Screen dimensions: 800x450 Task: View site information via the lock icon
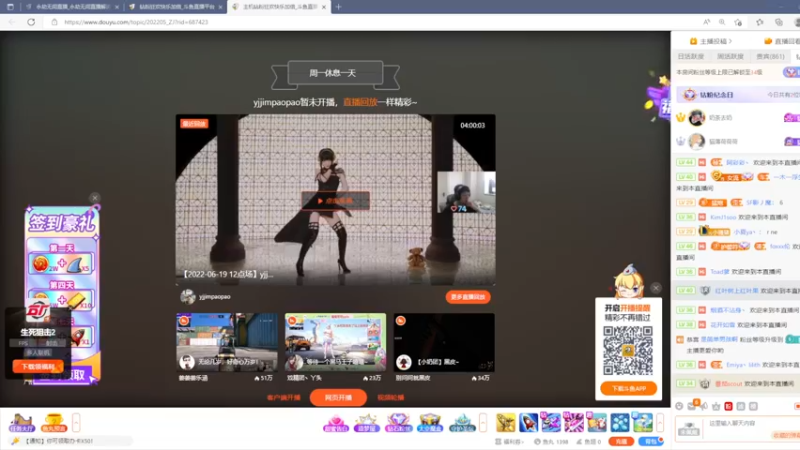tap(55, 22)
